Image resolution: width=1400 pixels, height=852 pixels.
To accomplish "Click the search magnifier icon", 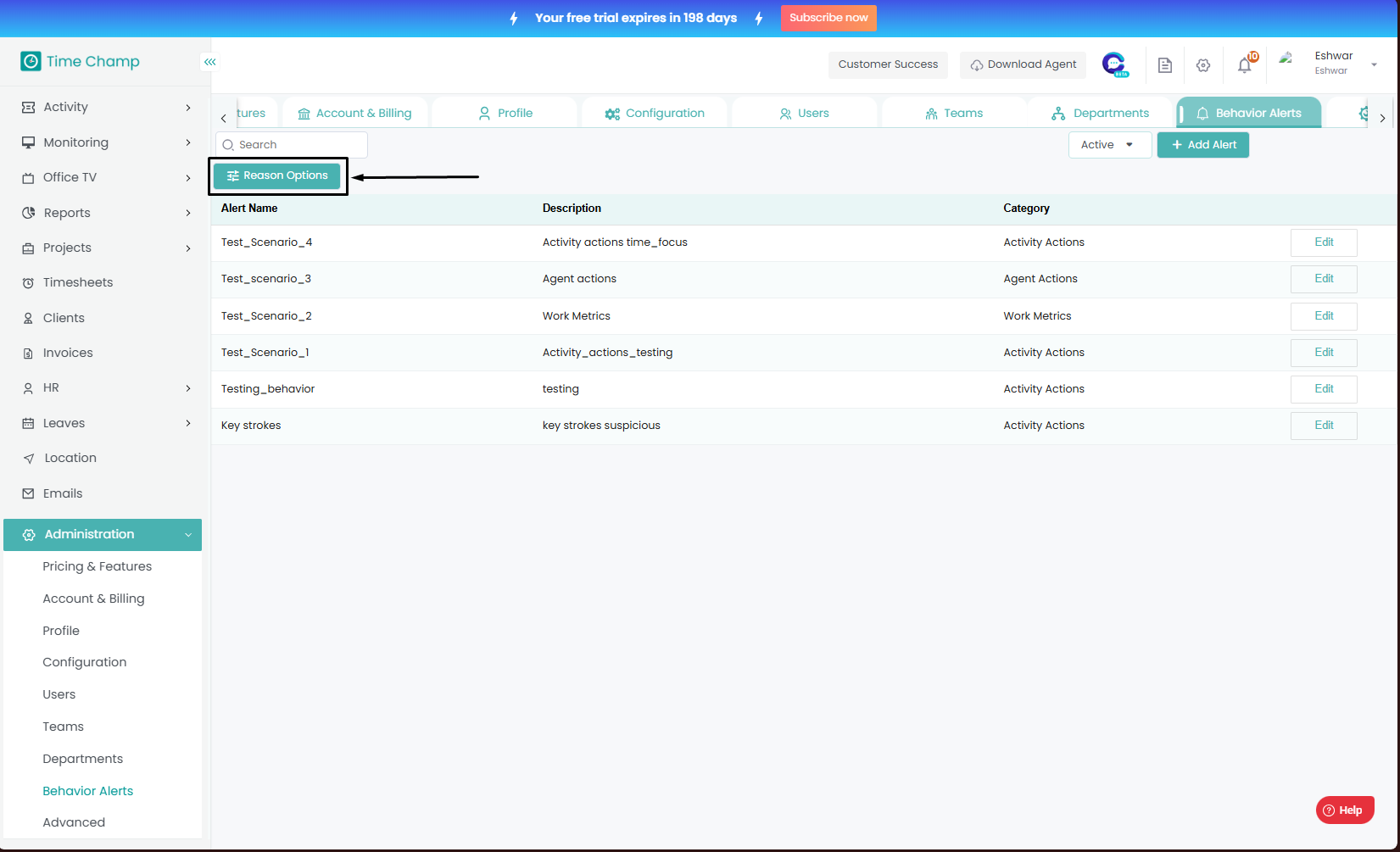I will (x=228, y=145).
